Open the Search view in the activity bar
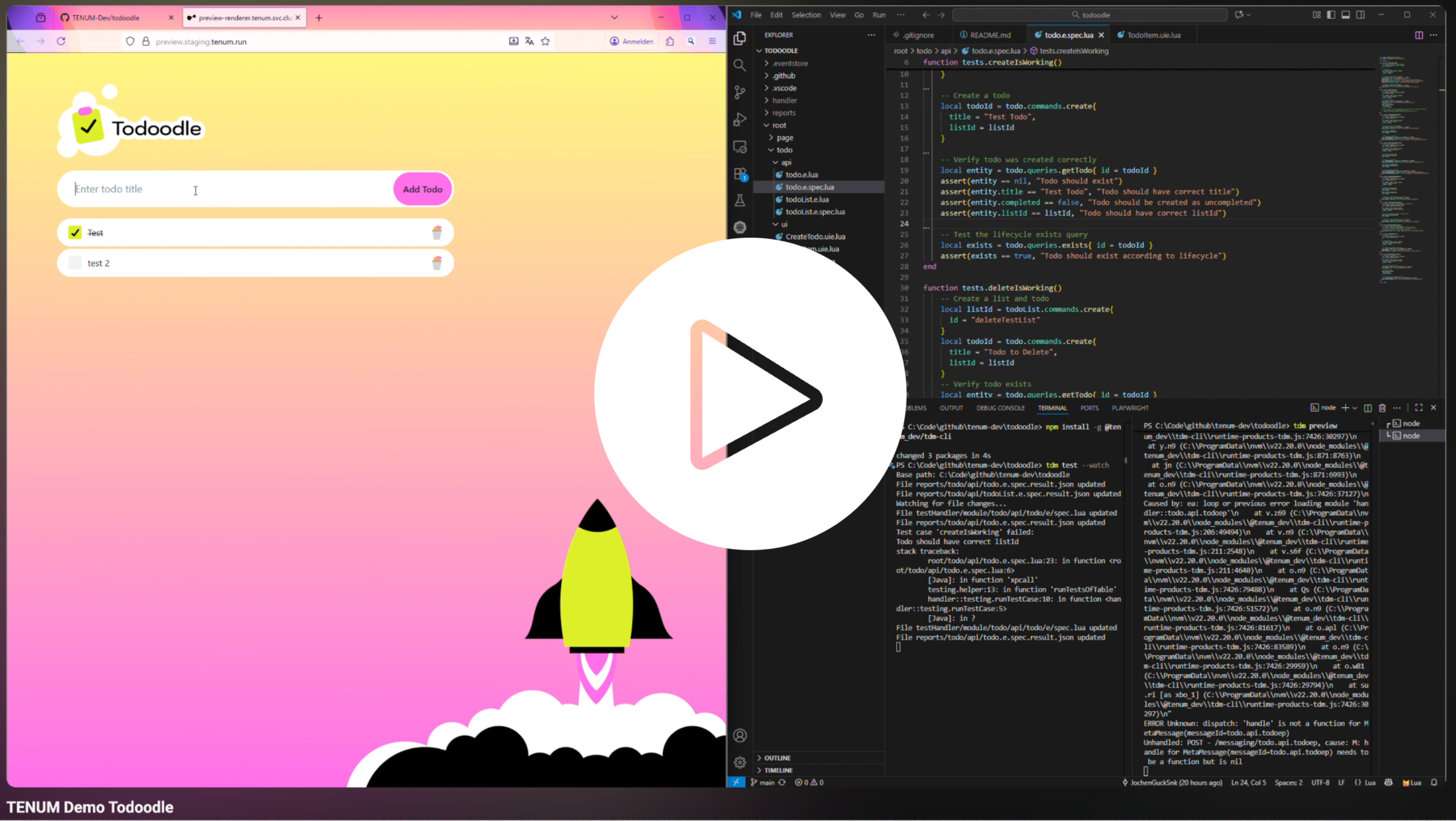This screenshot has height=821, width=1456. (740, 65)
